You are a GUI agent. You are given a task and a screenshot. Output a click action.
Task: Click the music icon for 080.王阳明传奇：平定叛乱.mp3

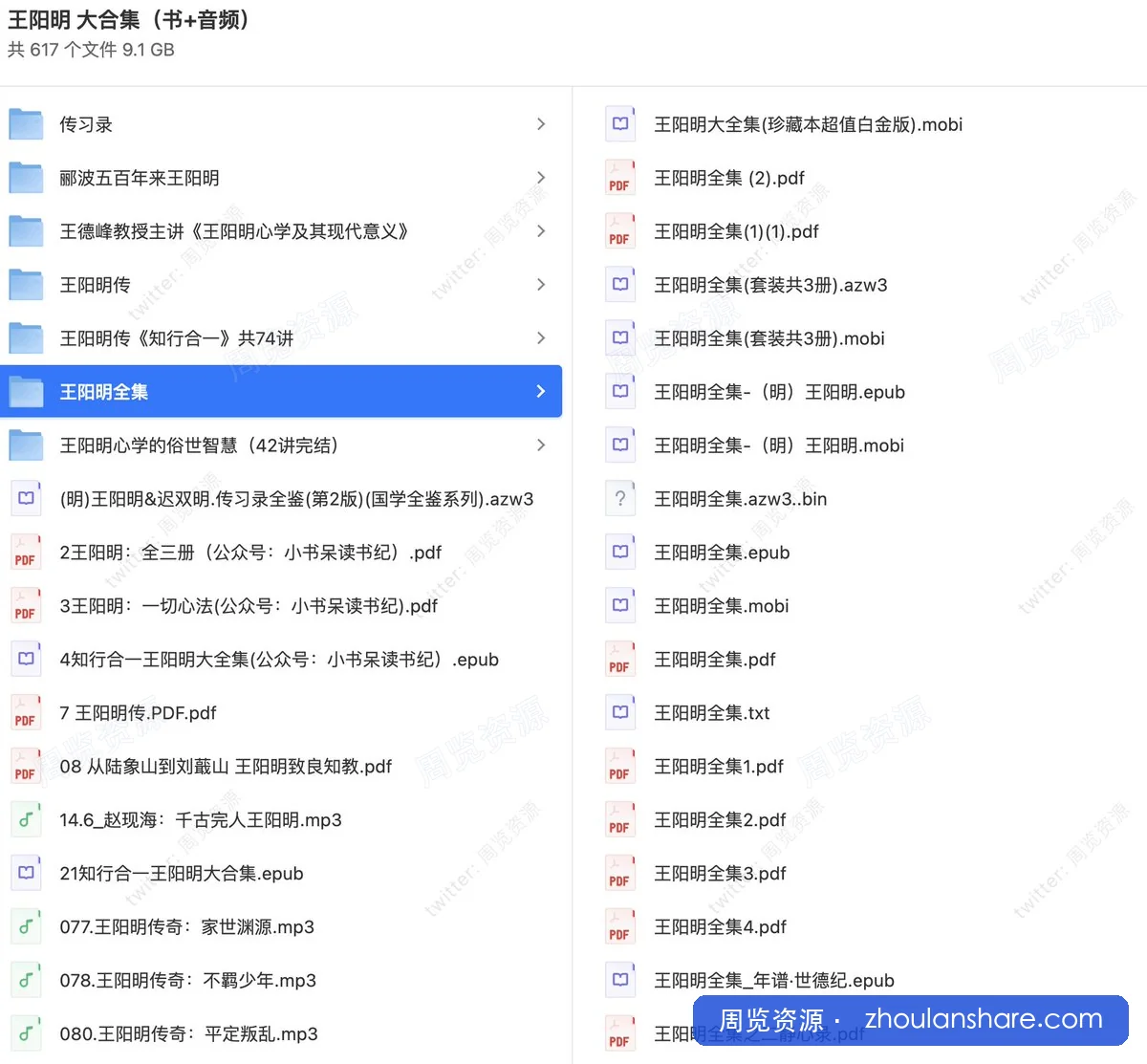(26, 1034)
